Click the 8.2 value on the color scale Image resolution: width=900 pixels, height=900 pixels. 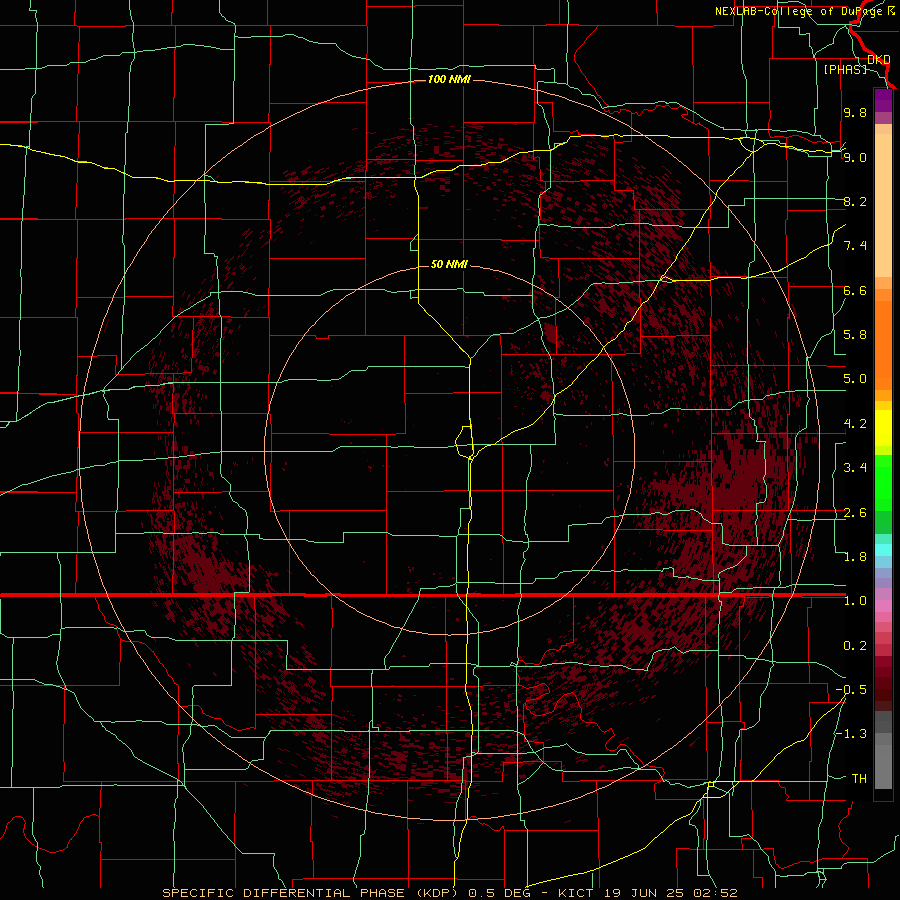pyautogui.click(x=855, y=202)
